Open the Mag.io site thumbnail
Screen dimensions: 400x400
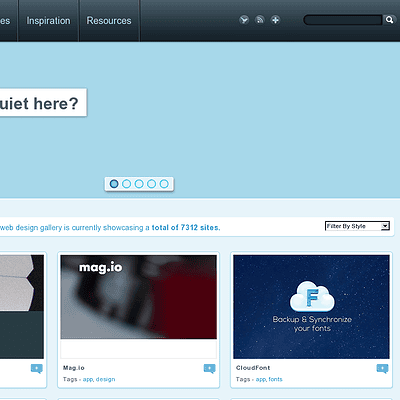click(x=138, y=307)
